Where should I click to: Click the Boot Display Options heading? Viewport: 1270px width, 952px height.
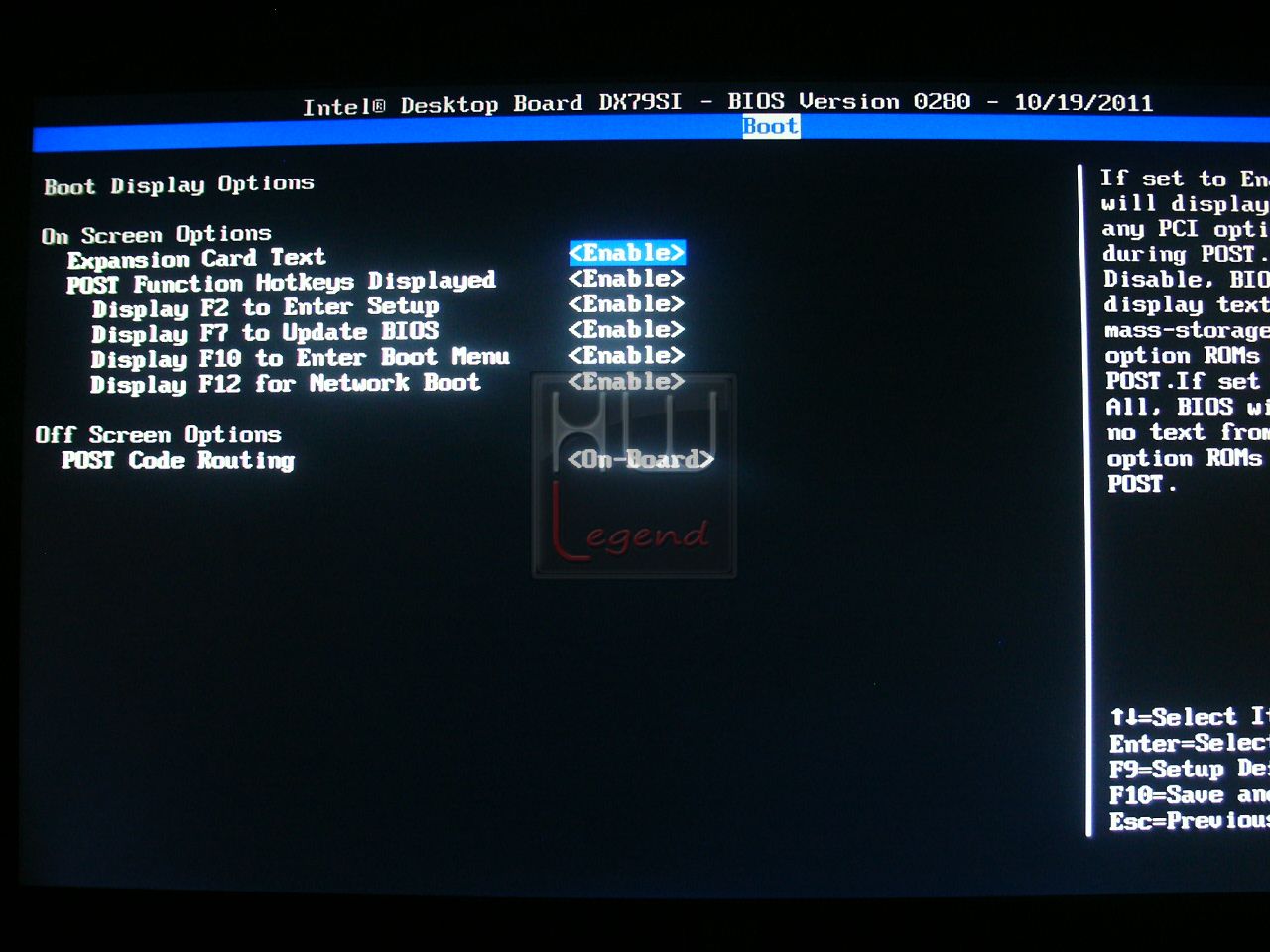(179, 184)
